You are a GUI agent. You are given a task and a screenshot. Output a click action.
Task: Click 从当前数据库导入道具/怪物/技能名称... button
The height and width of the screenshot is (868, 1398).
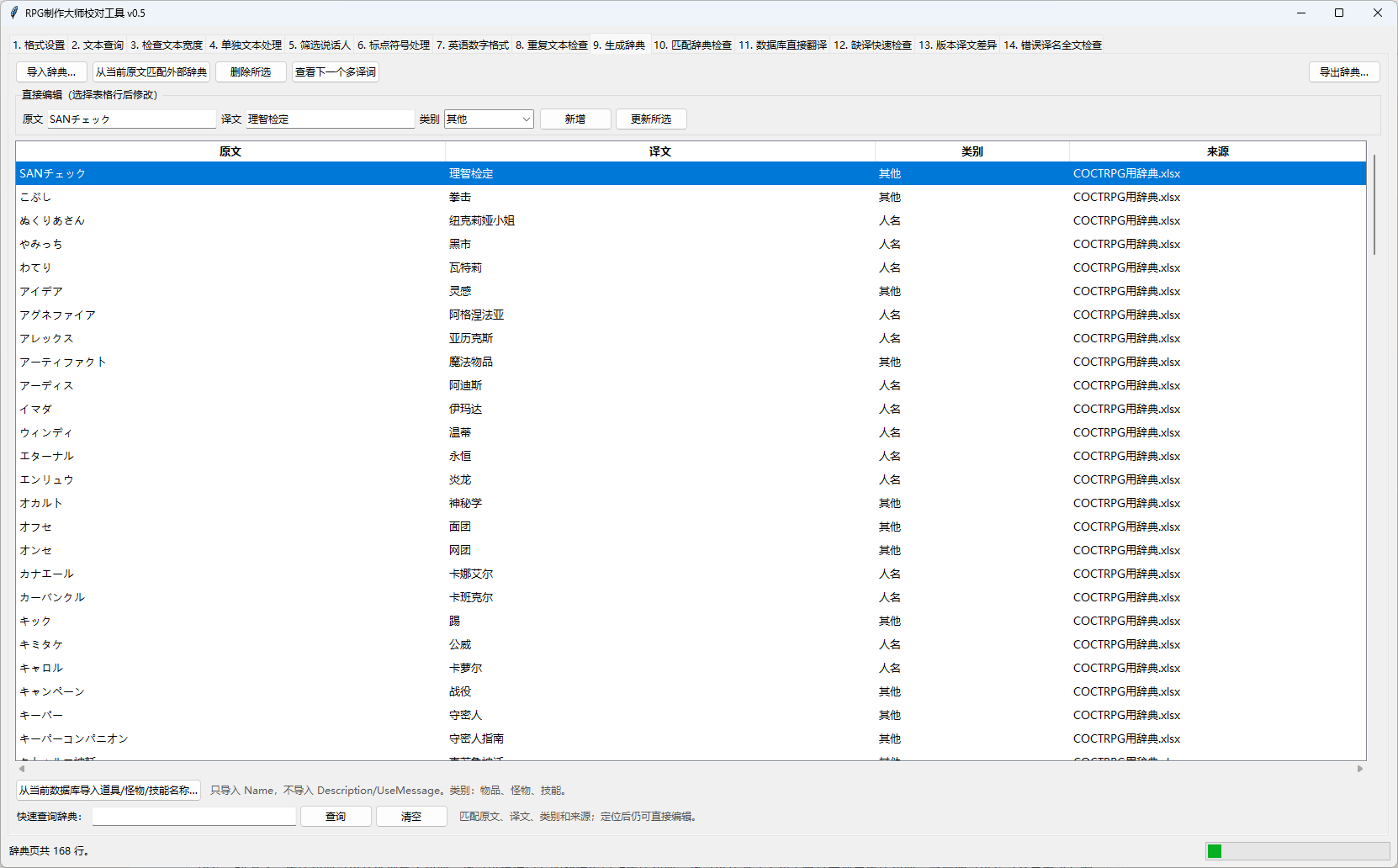click(x=109, y=791)
